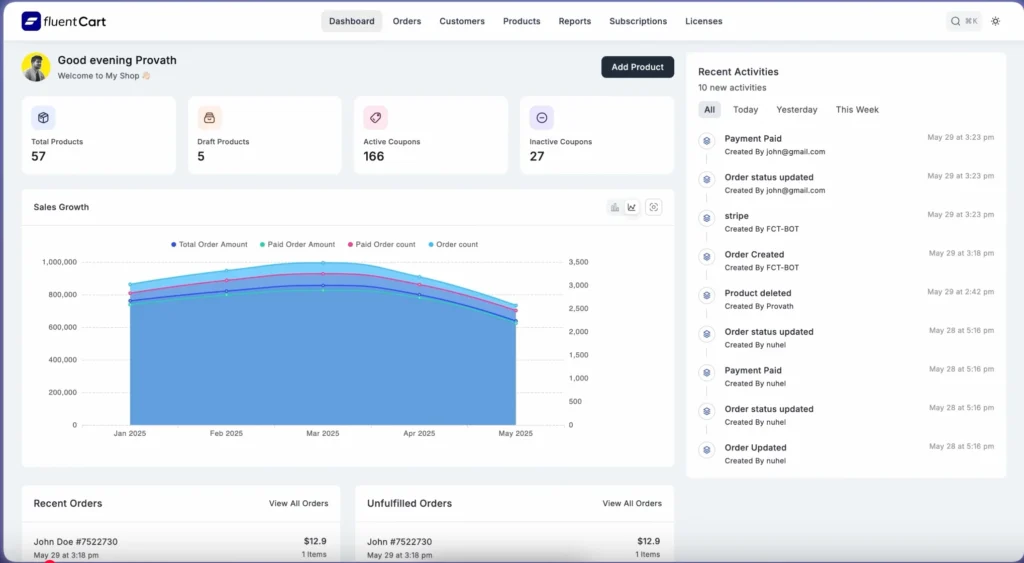This screenshot has width=1024, height=563.
Task: Click the Total Products box icon
Action: (43, 118)
